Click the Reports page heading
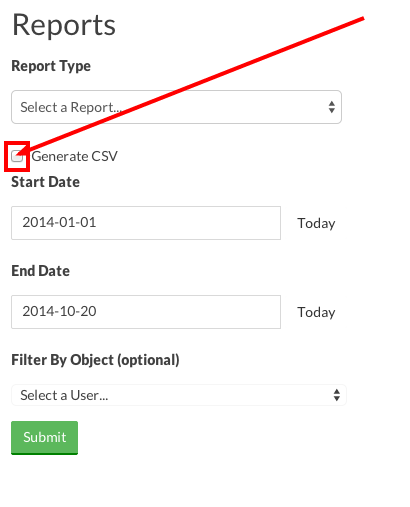Image resolution: width=410 pixels, height=507 pixels. [64, 25]
